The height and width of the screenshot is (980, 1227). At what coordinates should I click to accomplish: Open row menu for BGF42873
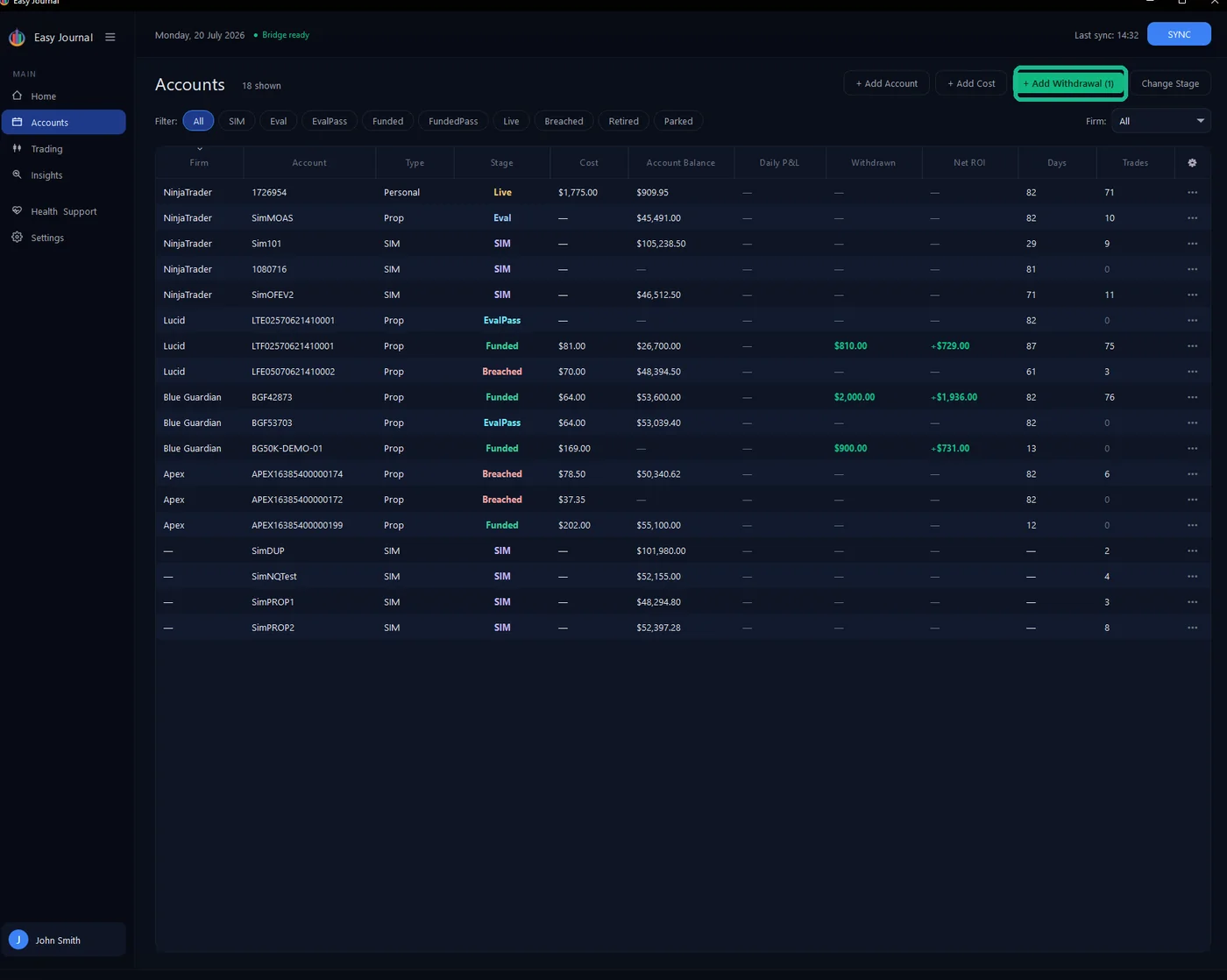click(x=1192, y=397)
